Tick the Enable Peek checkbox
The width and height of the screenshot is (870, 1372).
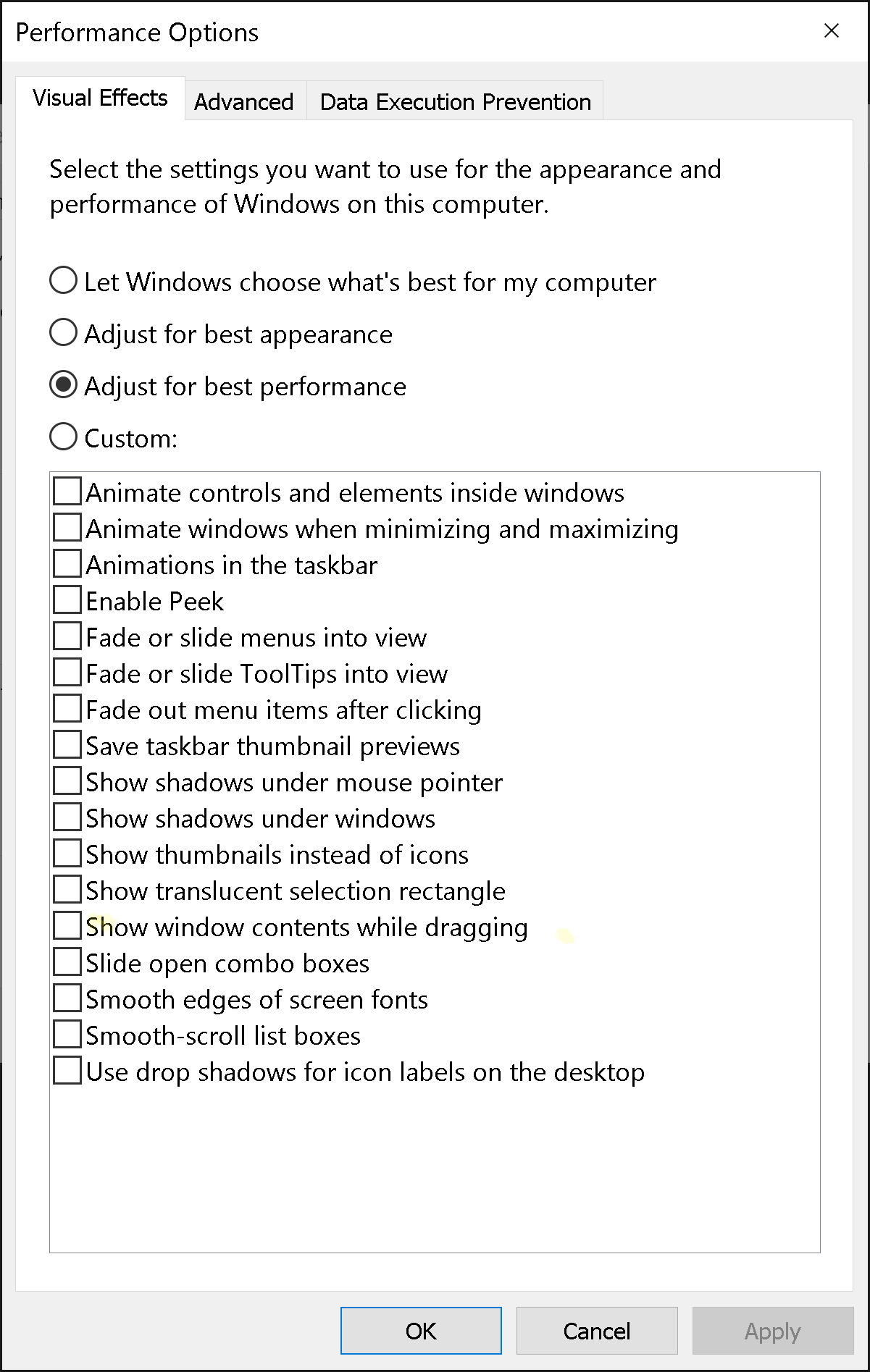[67, 600]
